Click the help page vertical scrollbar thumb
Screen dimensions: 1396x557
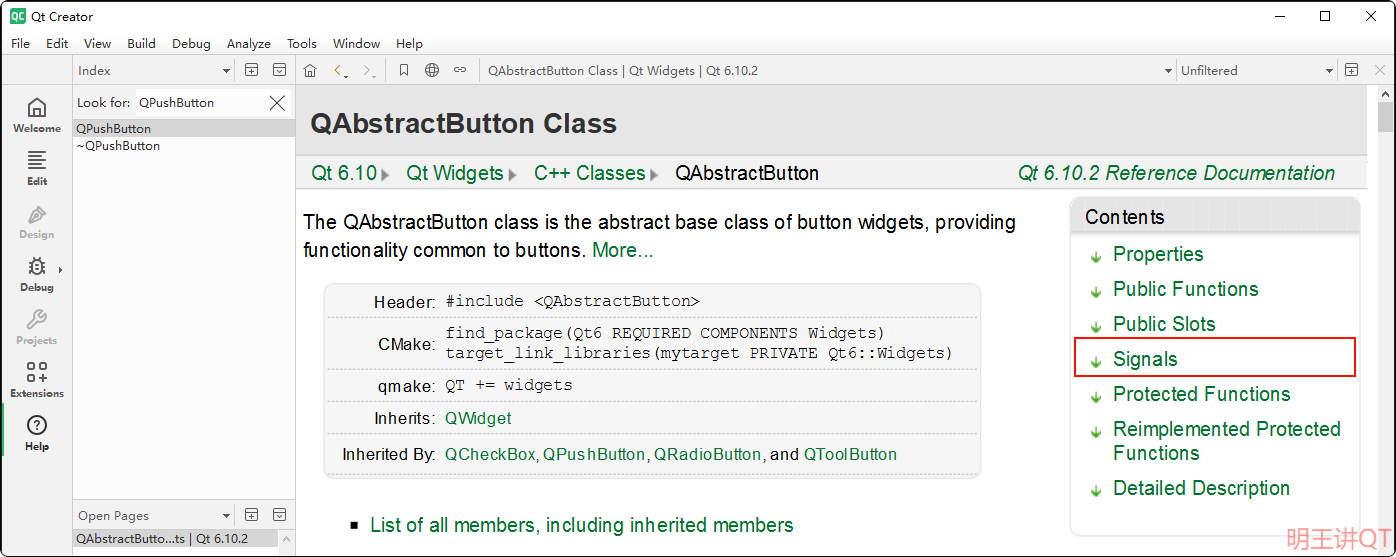coord(1385,117)
